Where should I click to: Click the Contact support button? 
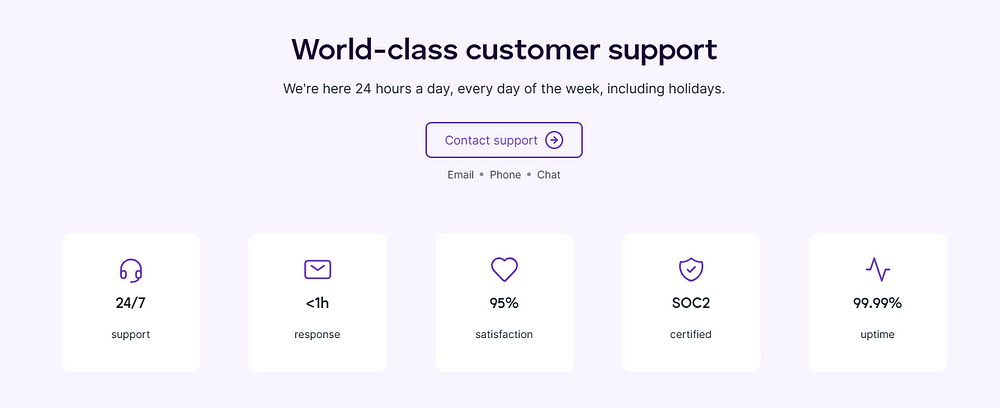(504, 140)
